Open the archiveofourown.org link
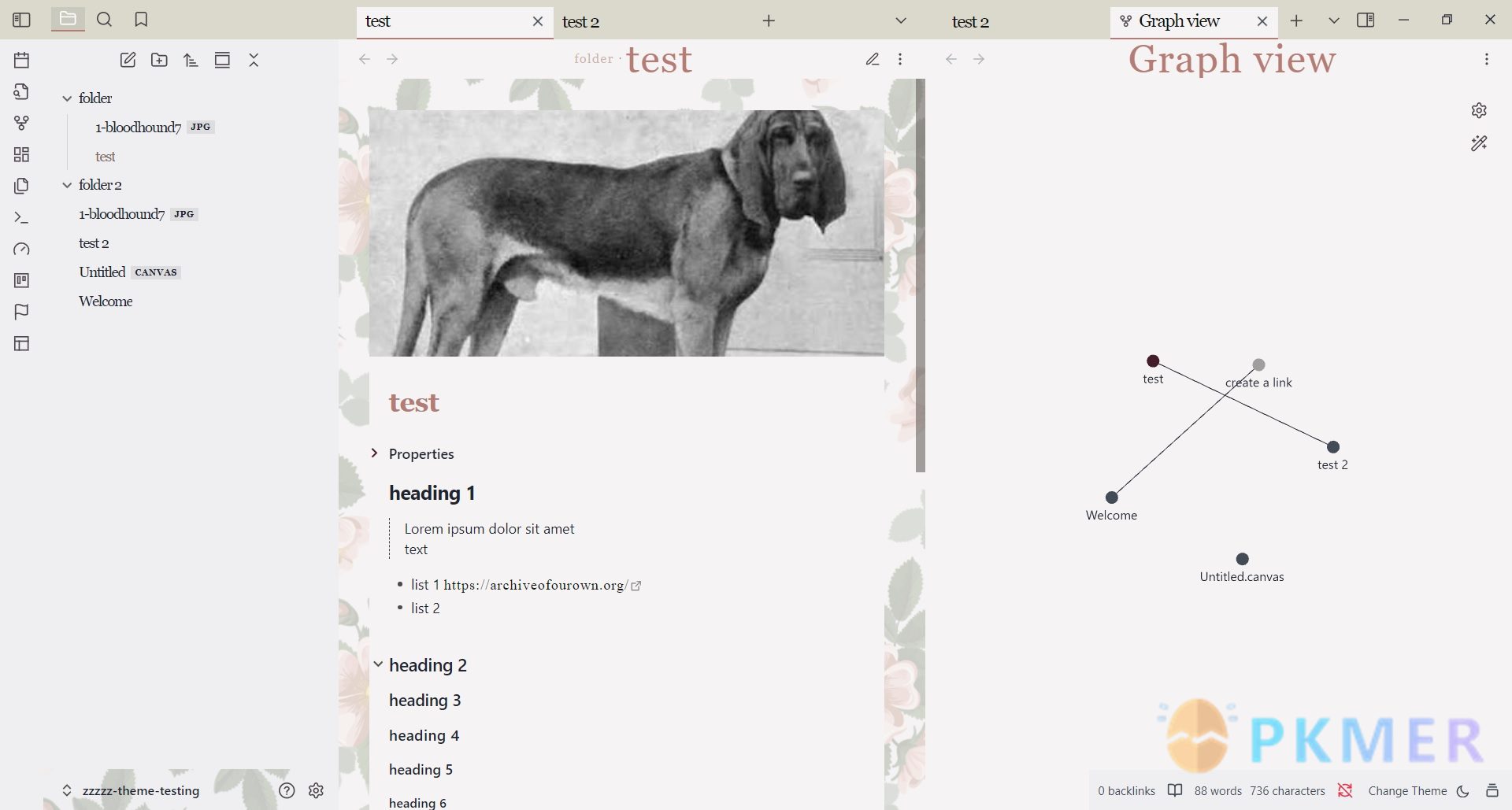1512x810 pixels. click(x=535, y=585)
